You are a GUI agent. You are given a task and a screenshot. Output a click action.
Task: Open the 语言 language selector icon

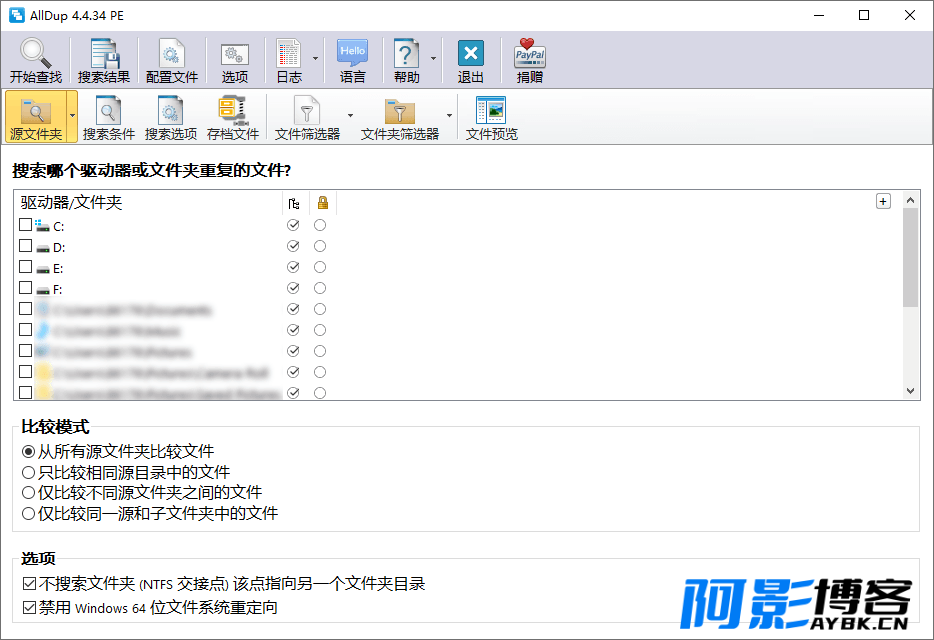[352, 54]
